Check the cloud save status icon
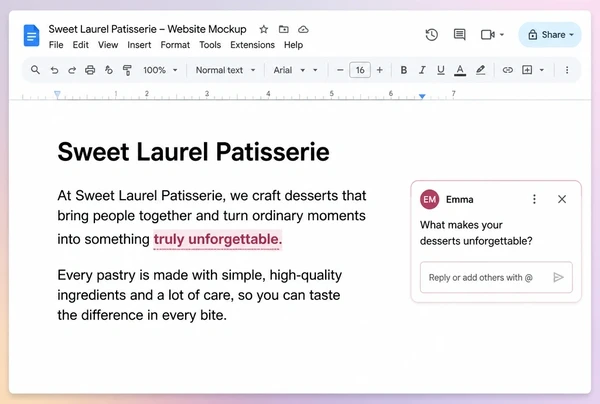Image resolution: width=600 pixels, height=404 pixels. pos(303,29)
